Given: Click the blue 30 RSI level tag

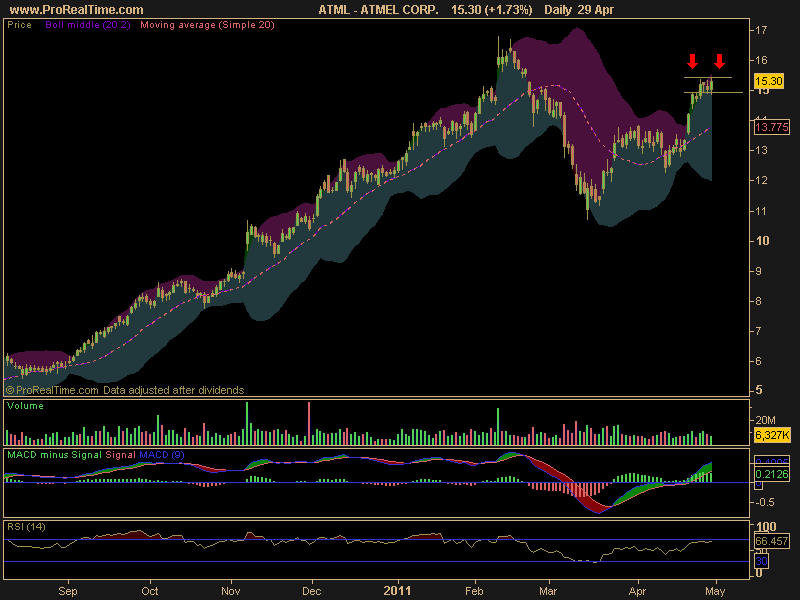Looking at the screenshot, I should tap(761, 562).
